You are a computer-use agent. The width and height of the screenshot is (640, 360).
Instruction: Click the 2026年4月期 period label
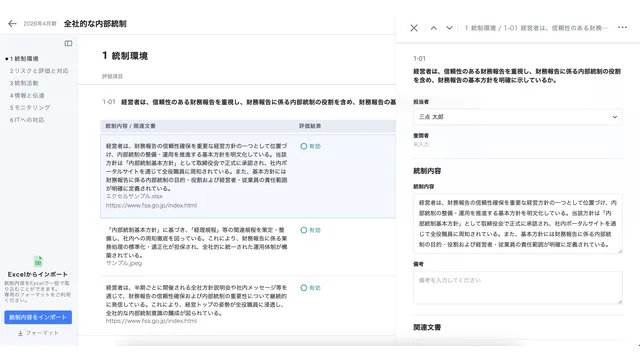40,24
